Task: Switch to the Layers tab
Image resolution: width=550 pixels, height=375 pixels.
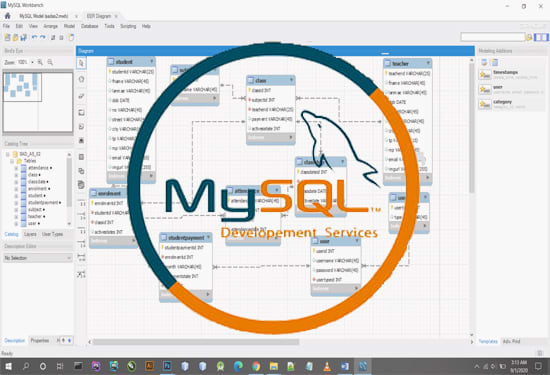Action: (x=30, y=234)
